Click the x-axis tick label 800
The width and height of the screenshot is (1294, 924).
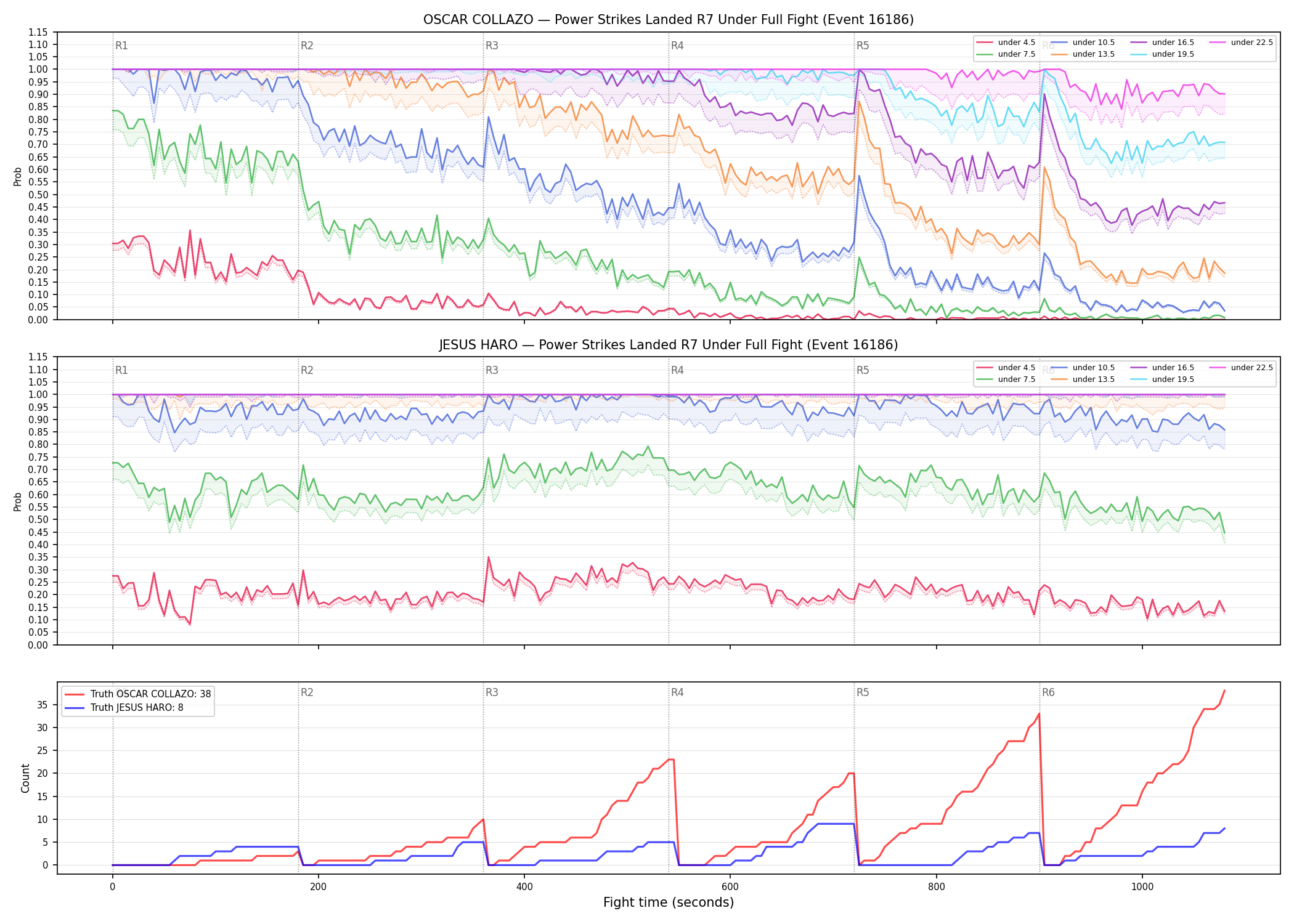tap(936, 887)
